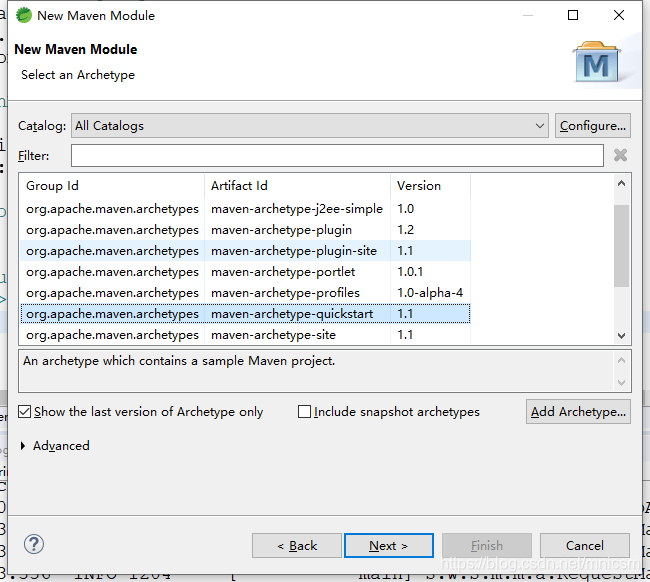Sort archetypes by Group Id column header
Screen dimensions: 650x582
tap(112, 186)
